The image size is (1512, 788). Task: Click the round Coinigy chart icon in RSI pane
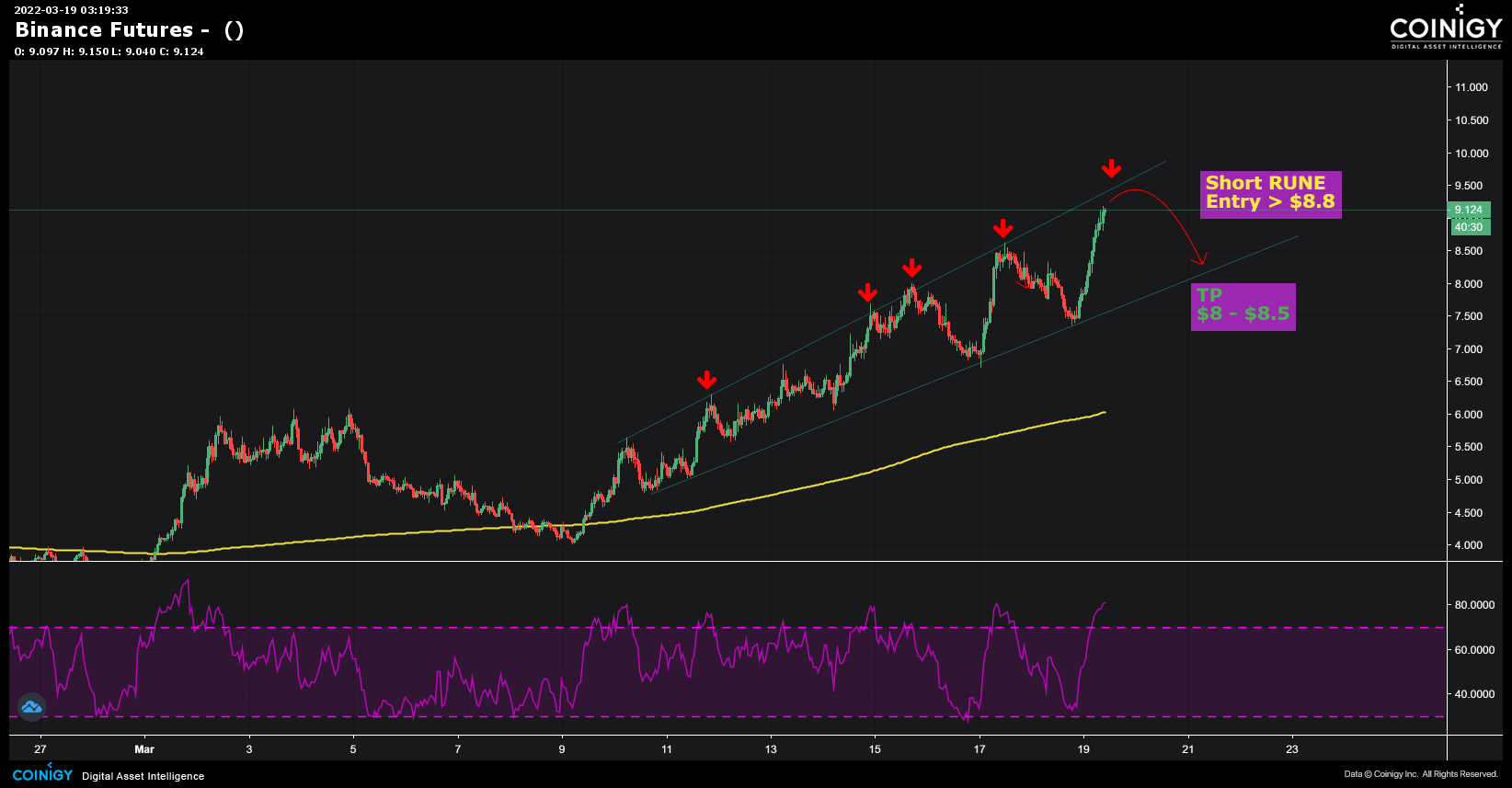[31, 706]
